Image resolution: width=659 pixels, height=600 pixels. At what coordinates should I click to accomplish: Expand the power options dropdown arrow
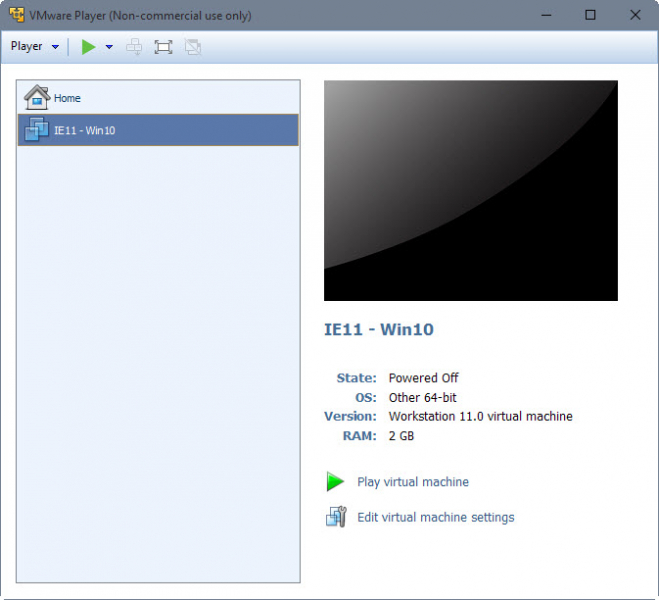[x=109, y=47]
